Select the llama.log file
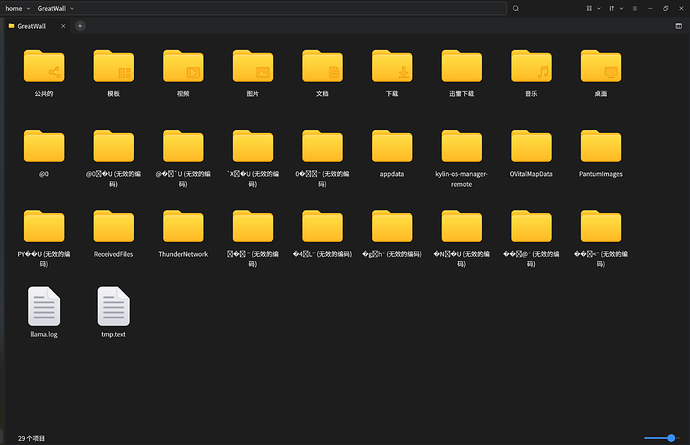The height and width of the screenshot is (445, 690). click(44, 306)
